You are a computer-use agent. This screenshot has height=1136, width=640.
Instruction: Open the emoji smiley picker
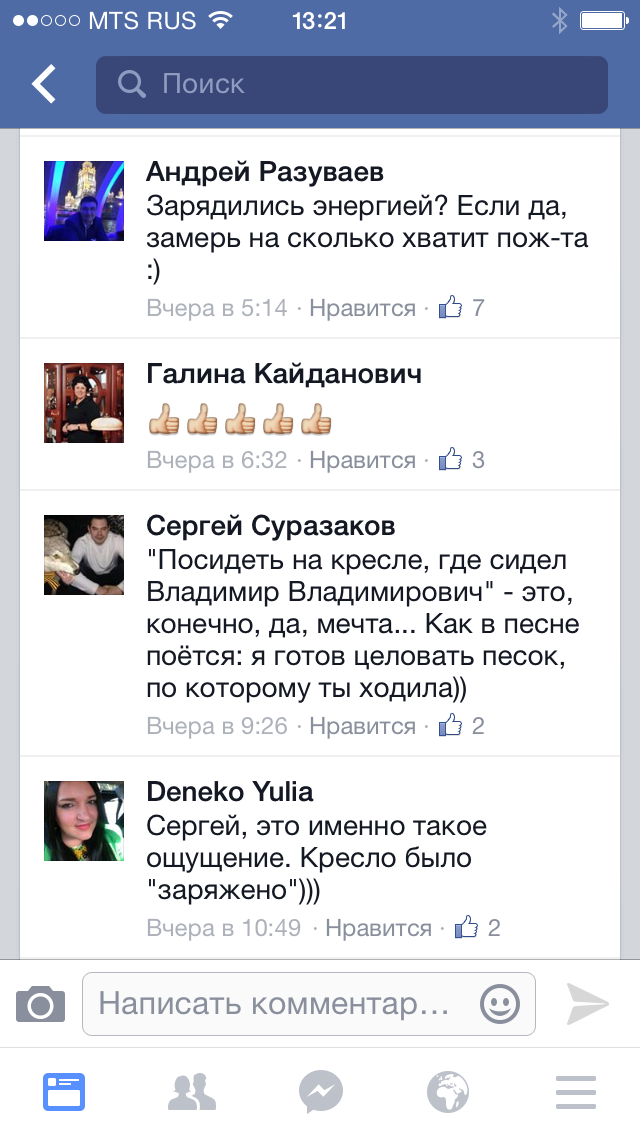point(500,1004)
